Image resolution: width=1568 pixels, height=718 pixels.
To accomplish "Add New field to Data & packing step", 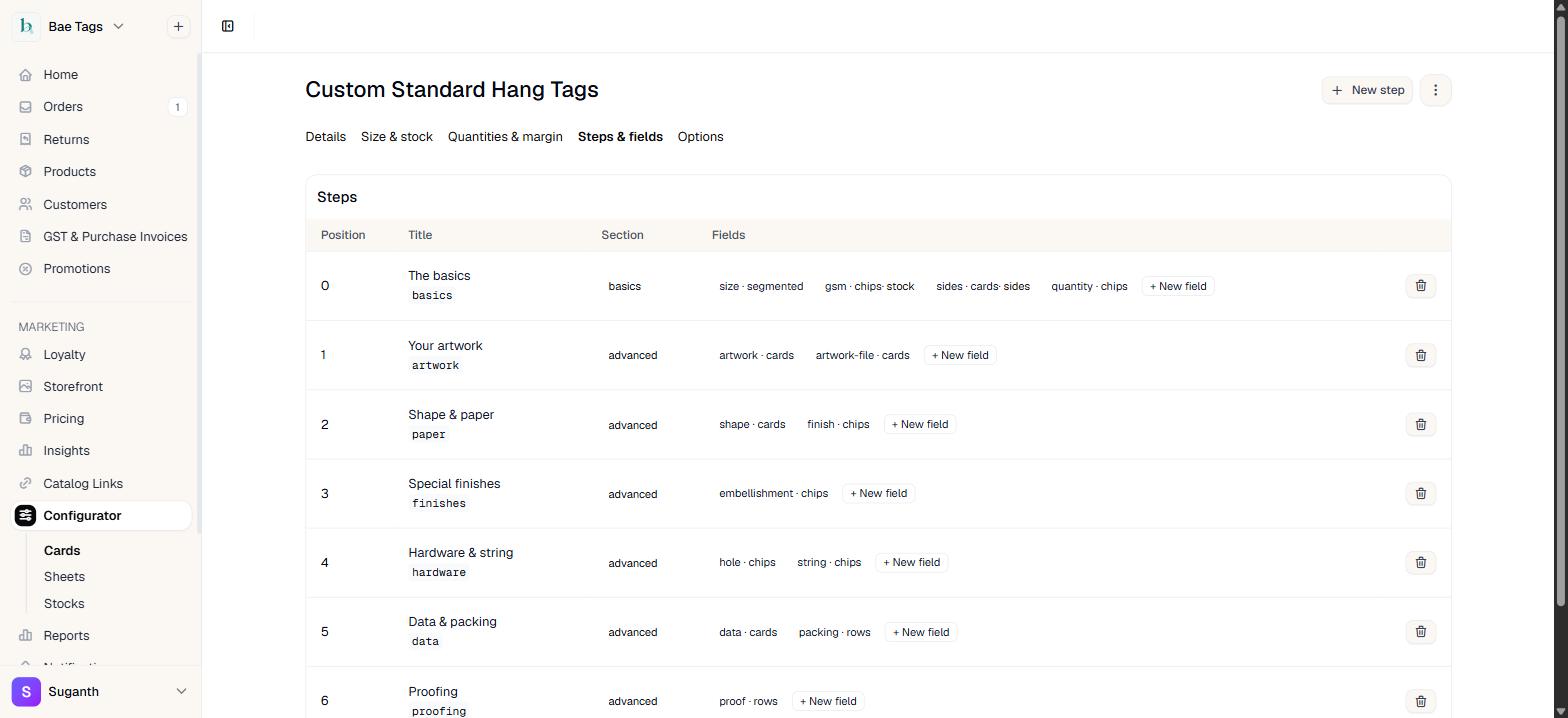I will (x=921, y=632).
